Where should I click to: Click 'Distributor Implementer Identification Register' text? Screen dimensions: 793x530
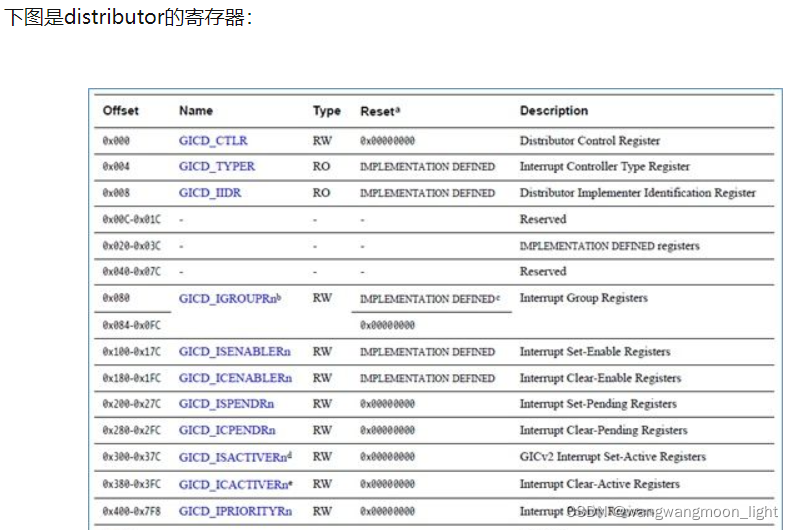(638, 193)
